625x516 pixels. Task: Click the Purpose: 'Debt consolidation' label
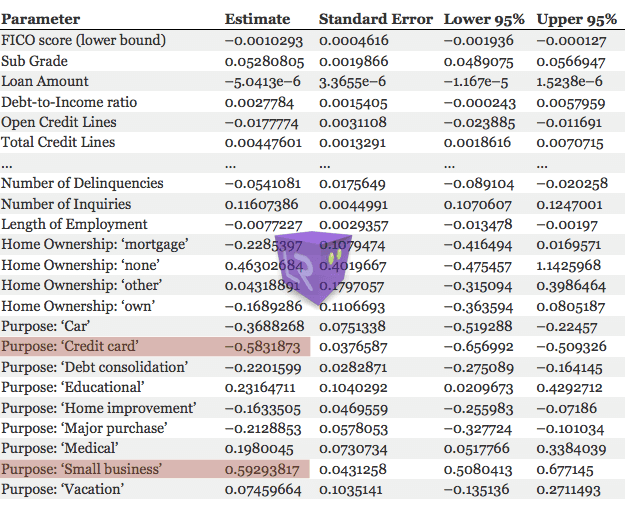click(x=93, y=367)
